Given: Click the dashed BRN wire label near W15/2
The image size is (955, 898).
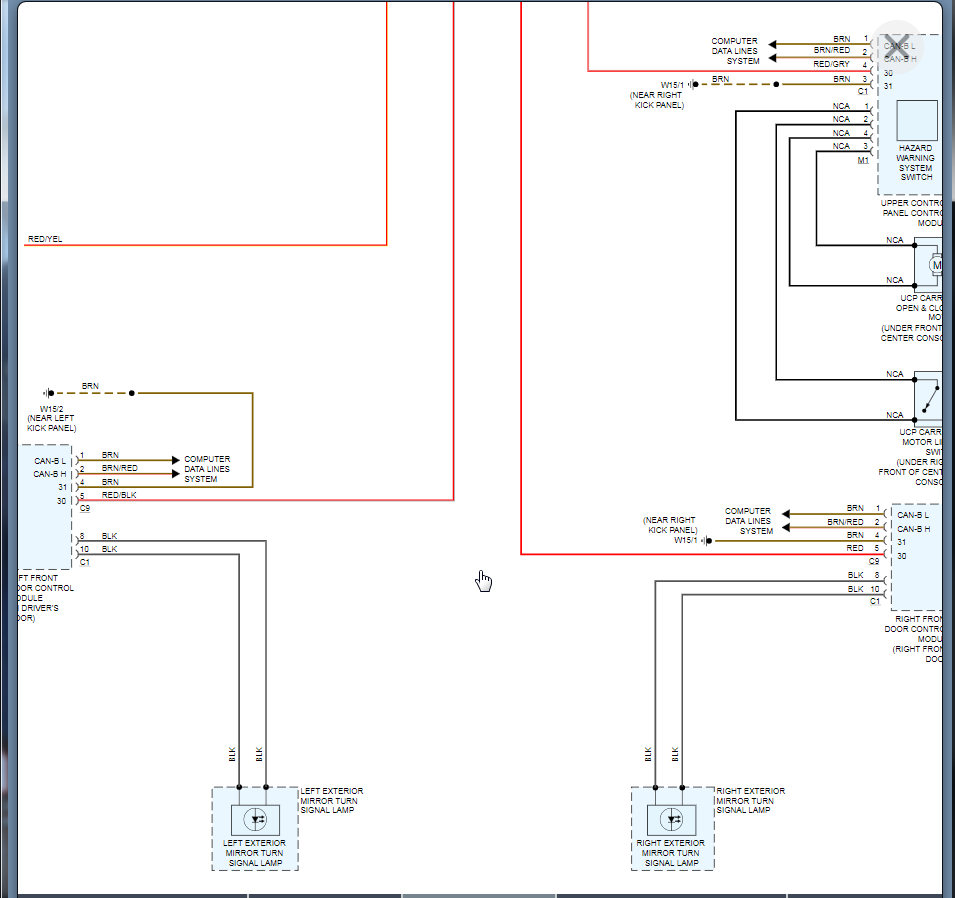Looking at the screenshot, I should [90, 386].
